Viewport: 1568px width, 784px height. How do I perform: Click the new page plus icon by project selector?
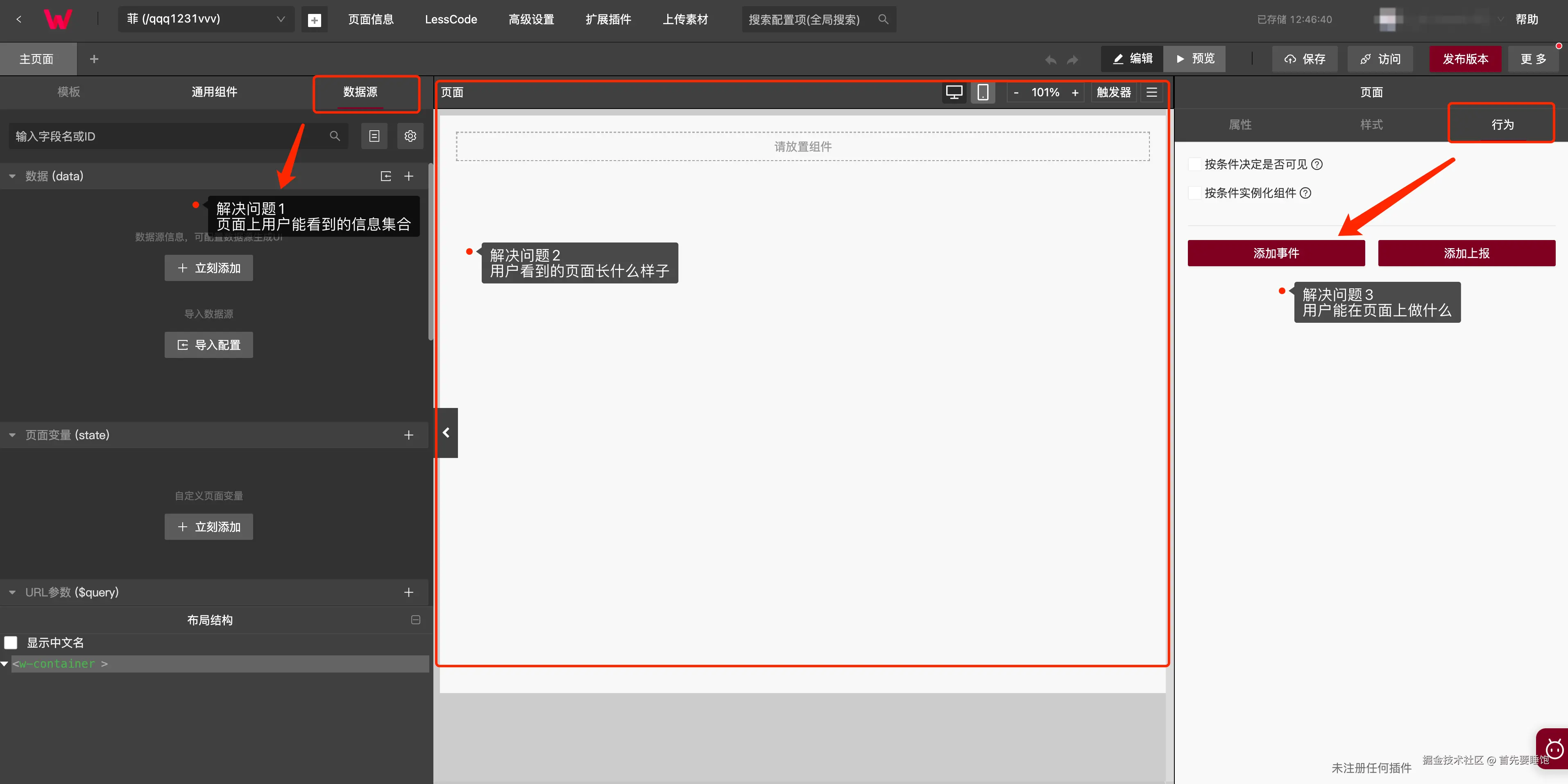click(x=314, y=20)
